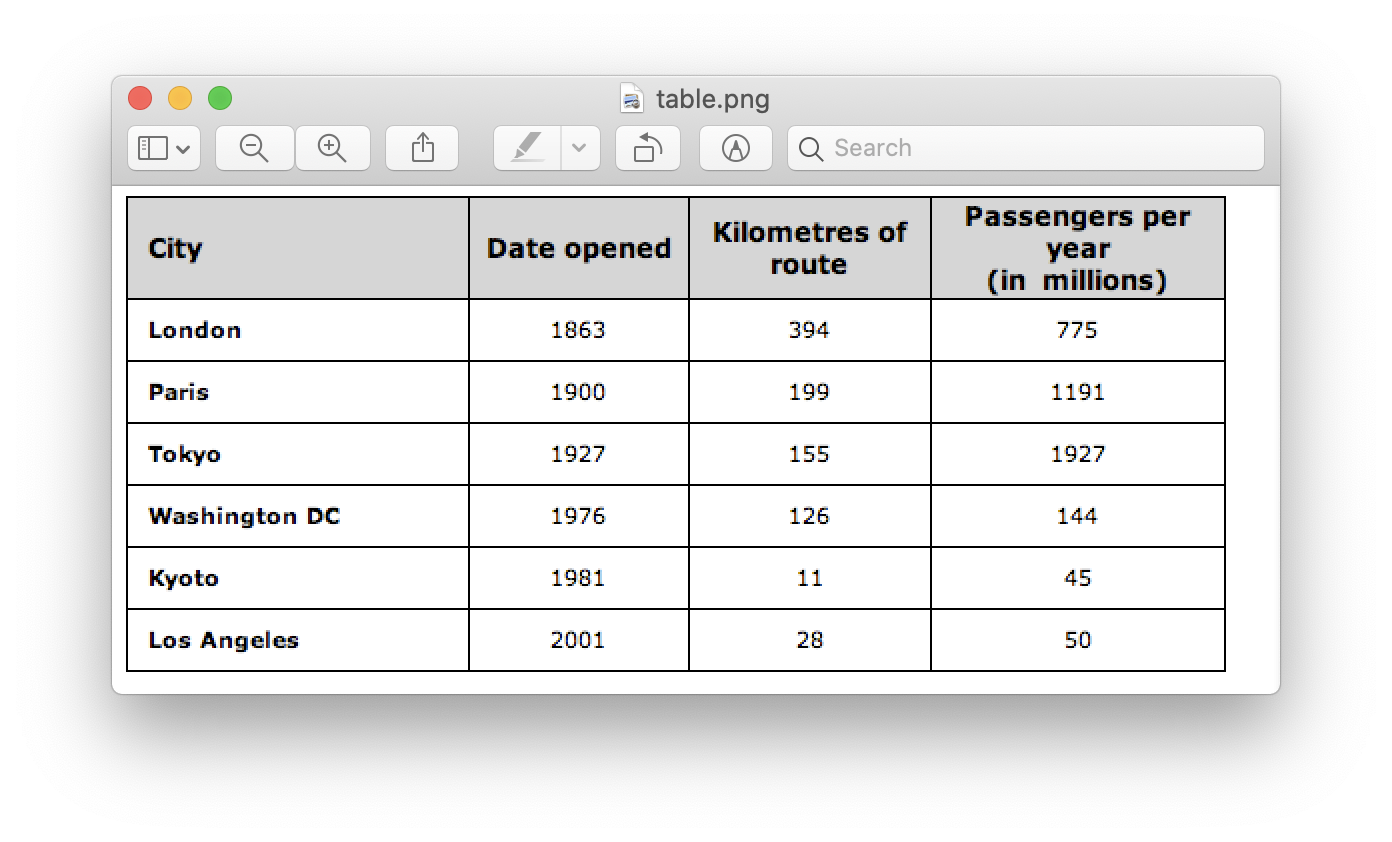This screenshot has height=842, width=1392.
Task: Click the Zoom Out magnifier icon
Action: [255, 148]
